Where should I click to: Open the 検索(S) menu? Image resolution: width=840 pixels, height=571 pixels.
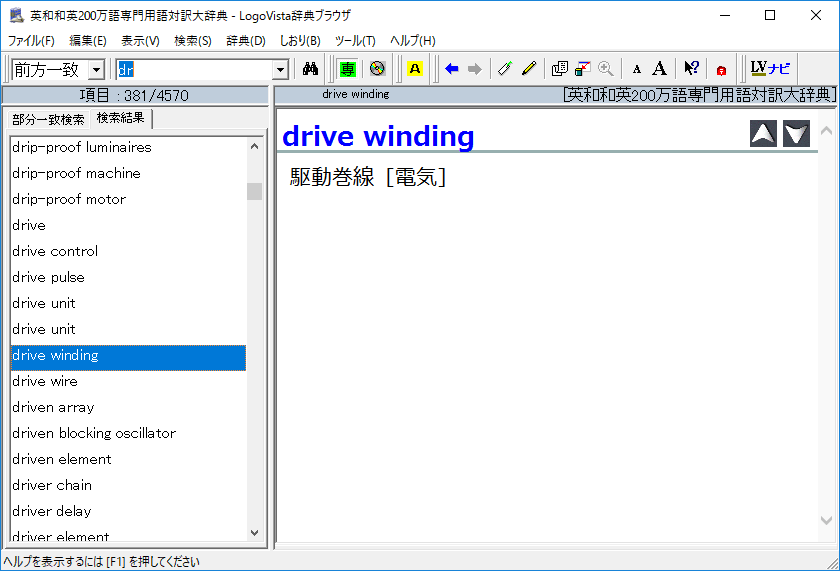tap(193, 41)
